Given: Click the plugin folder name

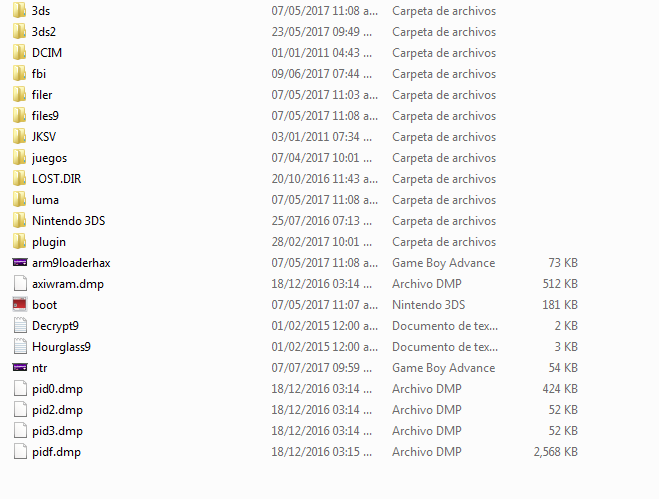Looking at the screenshot, I should 49,242.
